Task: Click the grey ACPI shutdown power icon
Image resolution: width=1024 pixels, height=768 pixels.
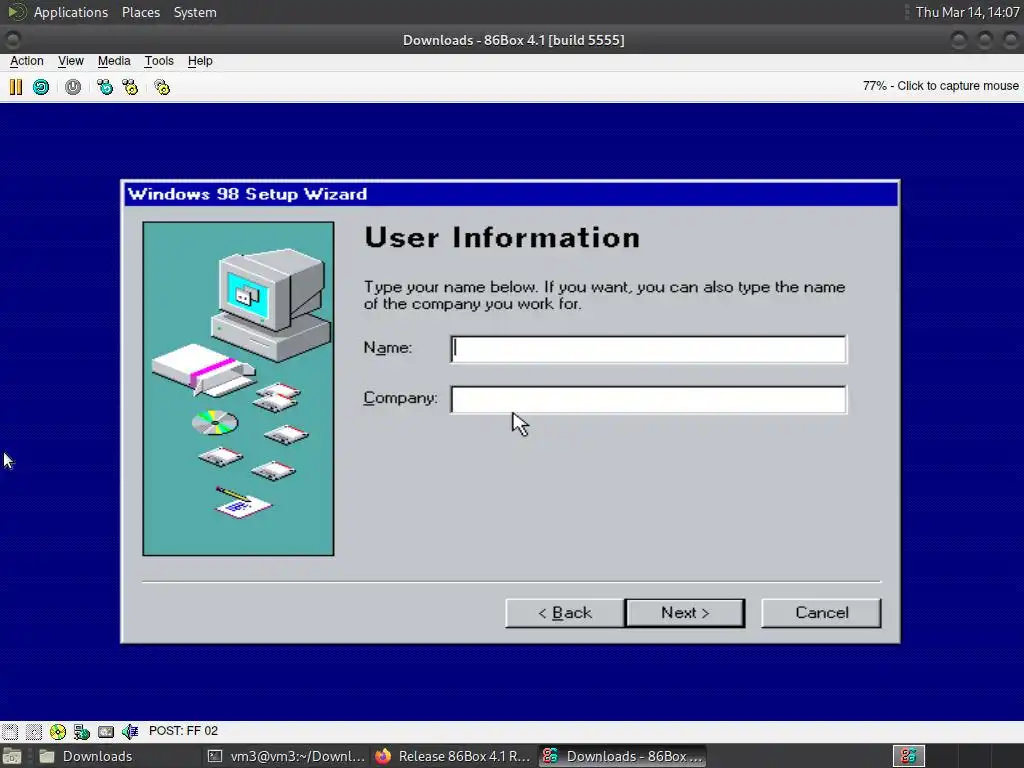Action: (x=73, y=87)
